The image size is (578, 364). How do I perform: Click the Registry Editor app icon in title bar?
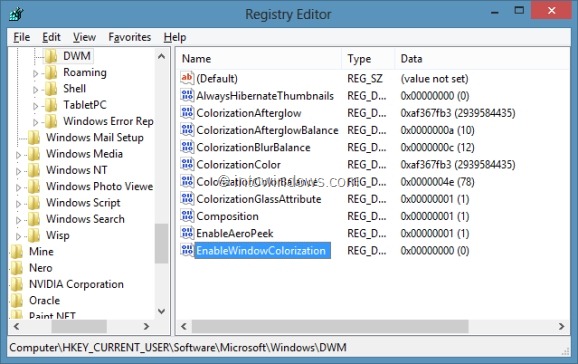coord(17,14)
